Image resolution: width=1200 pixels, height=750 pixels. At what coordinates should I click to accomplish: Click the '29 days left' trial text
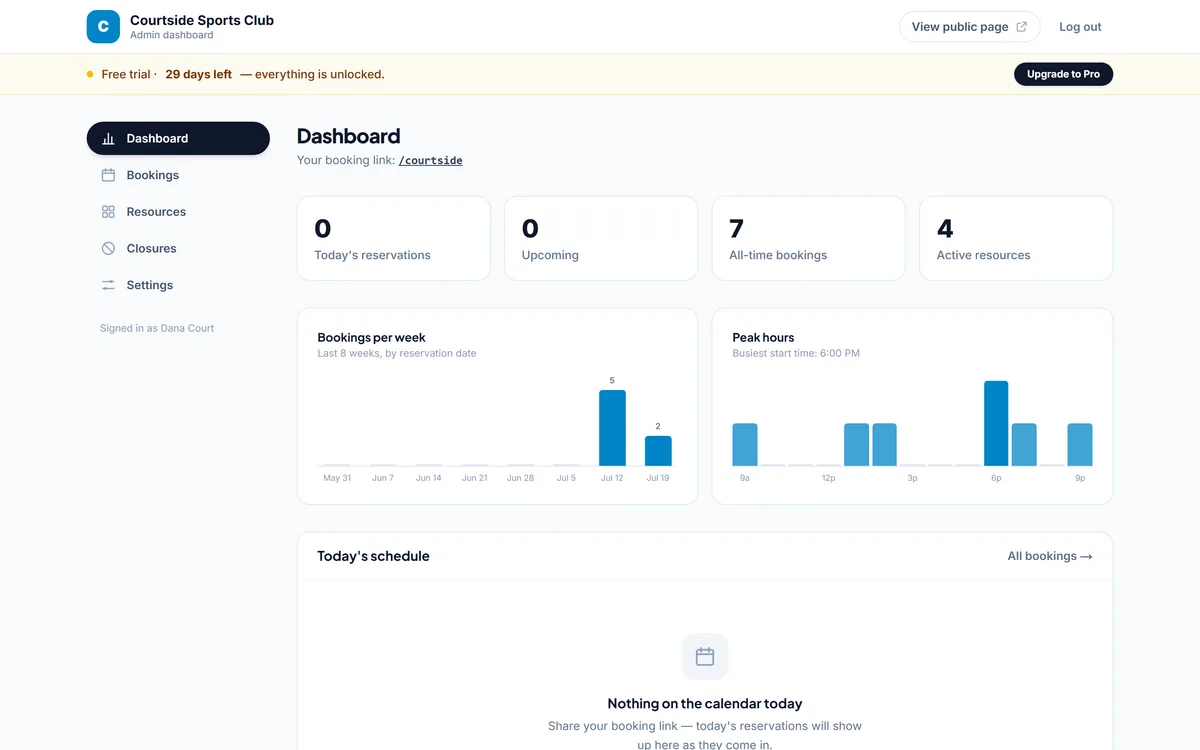pos(198,74)
